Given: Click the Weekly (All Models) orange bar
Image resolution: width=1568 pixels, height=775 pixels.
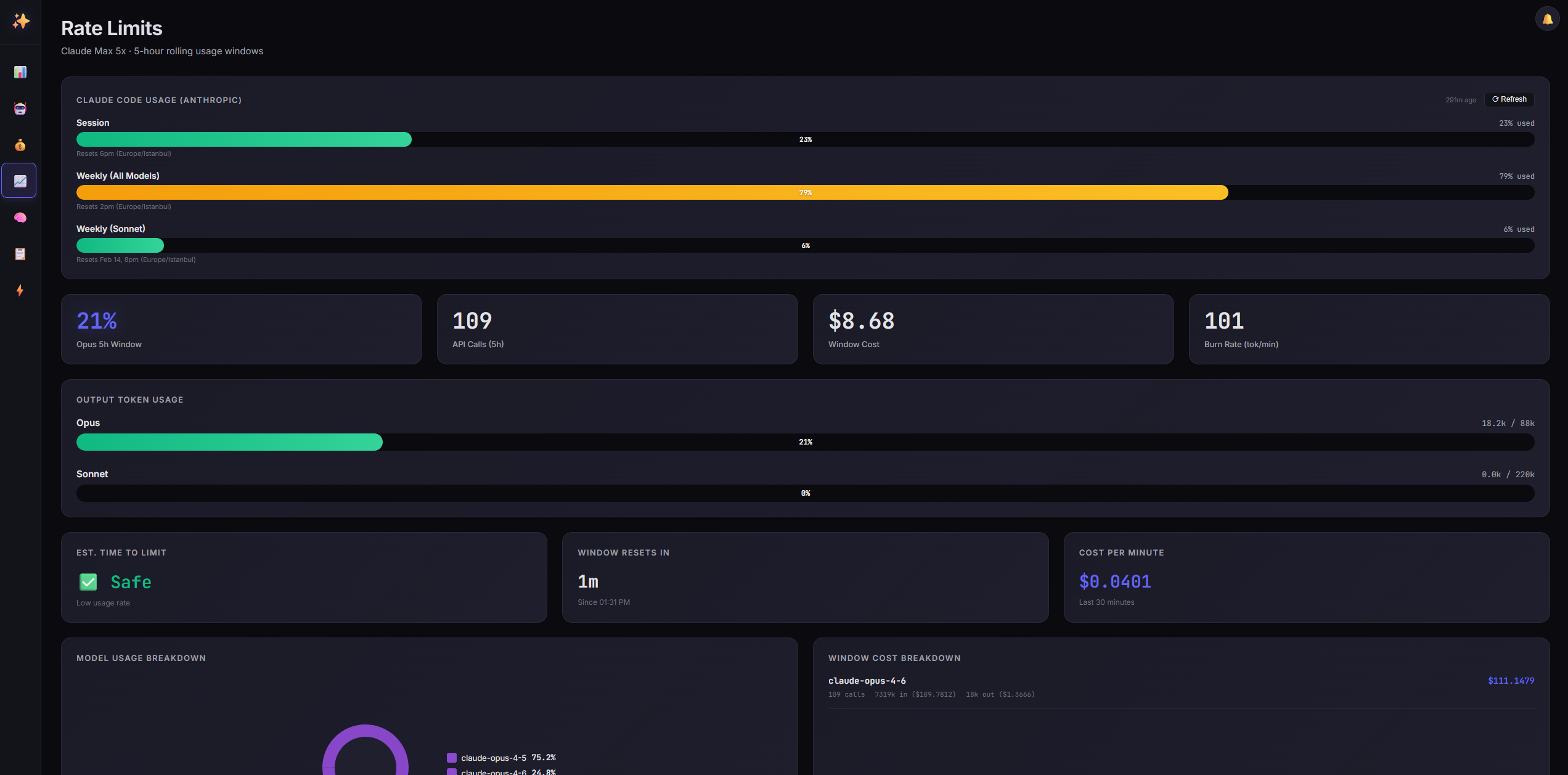Looking at the screenshot, I should (651, 192).
